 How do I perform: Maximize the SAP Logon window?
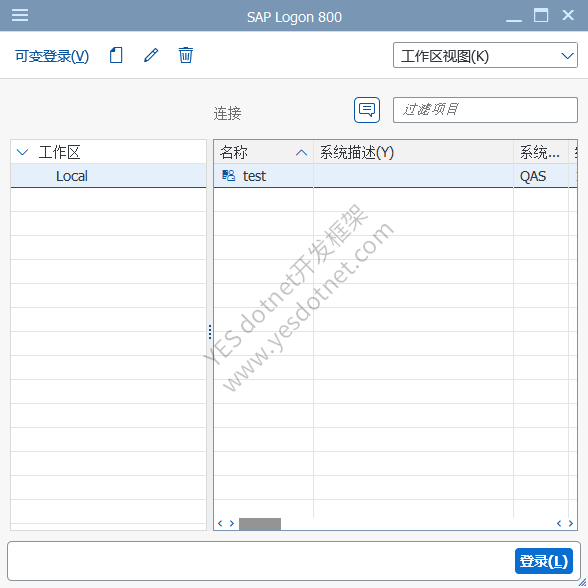(x=541, y=15)
